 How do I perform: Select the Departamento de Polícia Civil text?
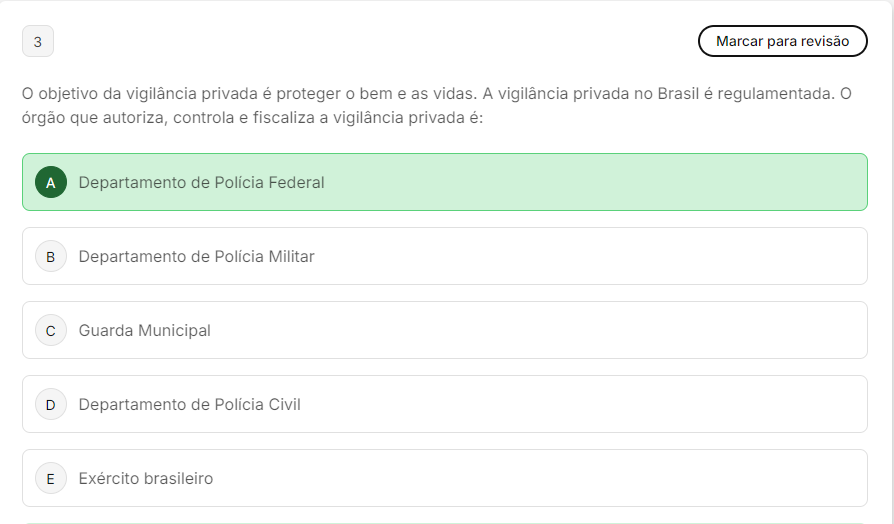coord(189,404)
